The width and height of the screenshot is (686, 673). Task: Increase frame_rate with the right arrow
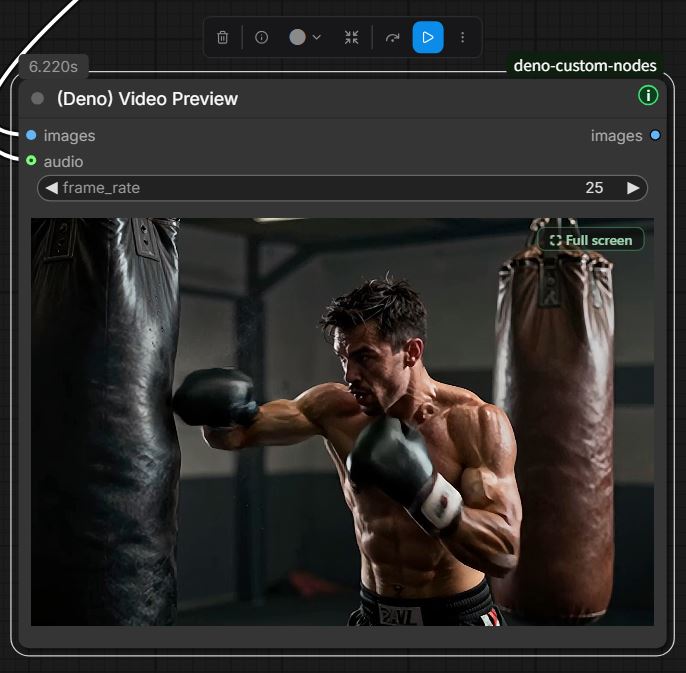click(x=633, y=188)
